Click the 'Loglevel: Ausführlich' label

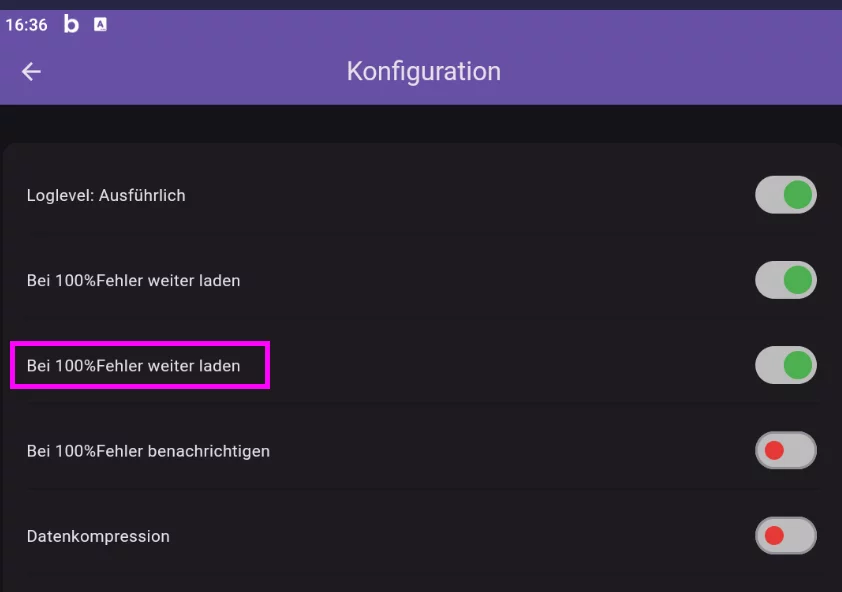106,196
